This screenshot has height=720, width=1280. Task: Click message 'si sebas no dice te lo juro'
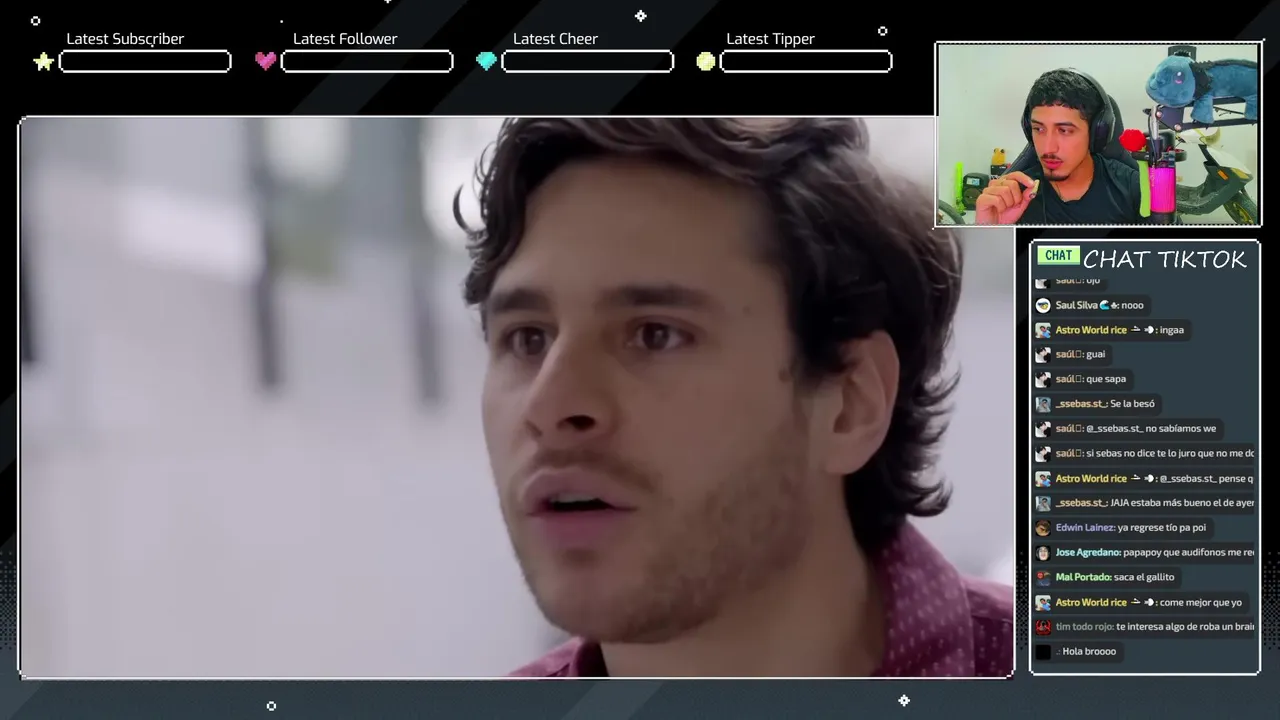click(x=1170, y=453)
